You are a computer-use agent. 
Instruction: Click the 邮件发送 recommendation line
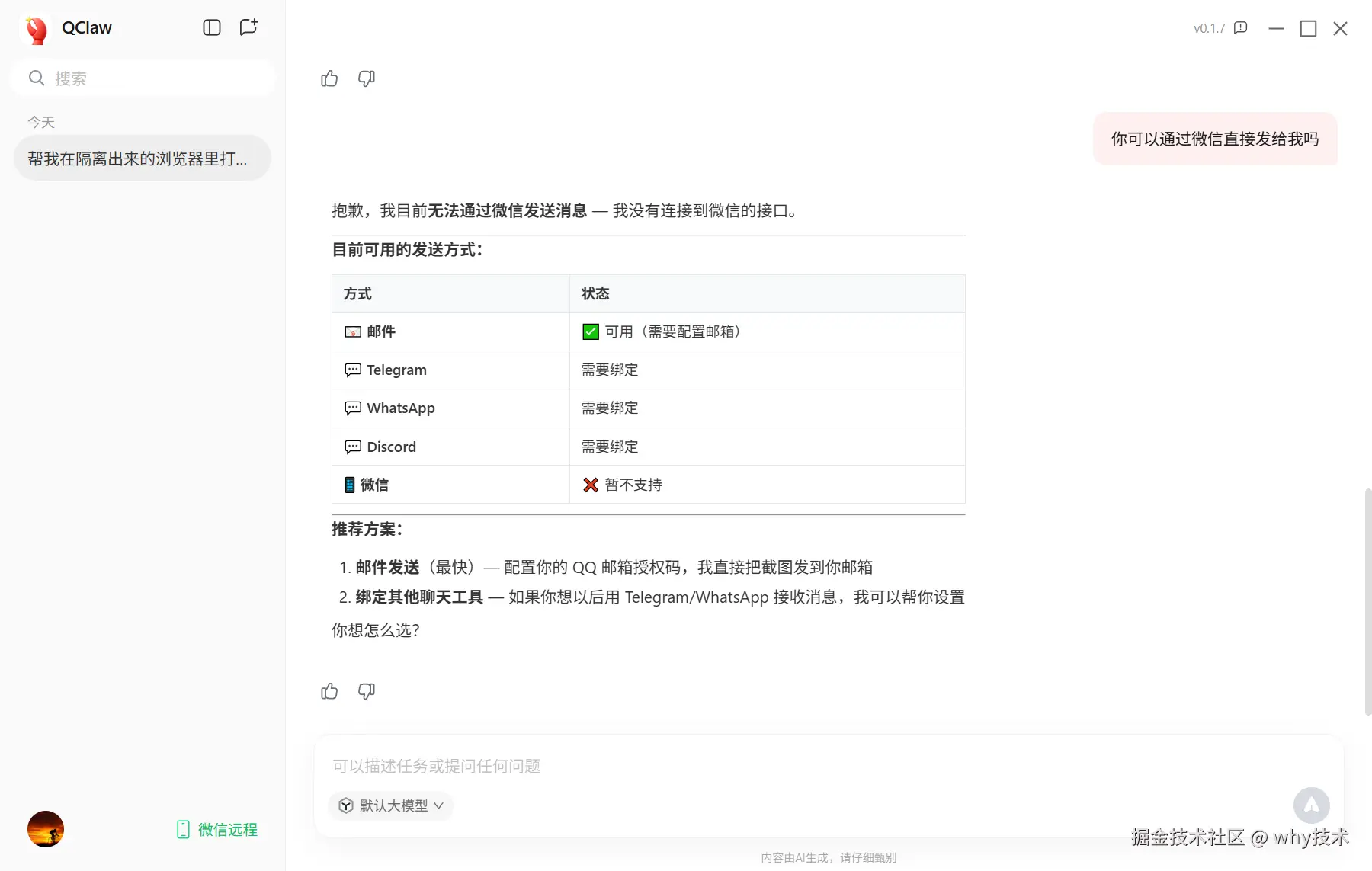[614, 567]
